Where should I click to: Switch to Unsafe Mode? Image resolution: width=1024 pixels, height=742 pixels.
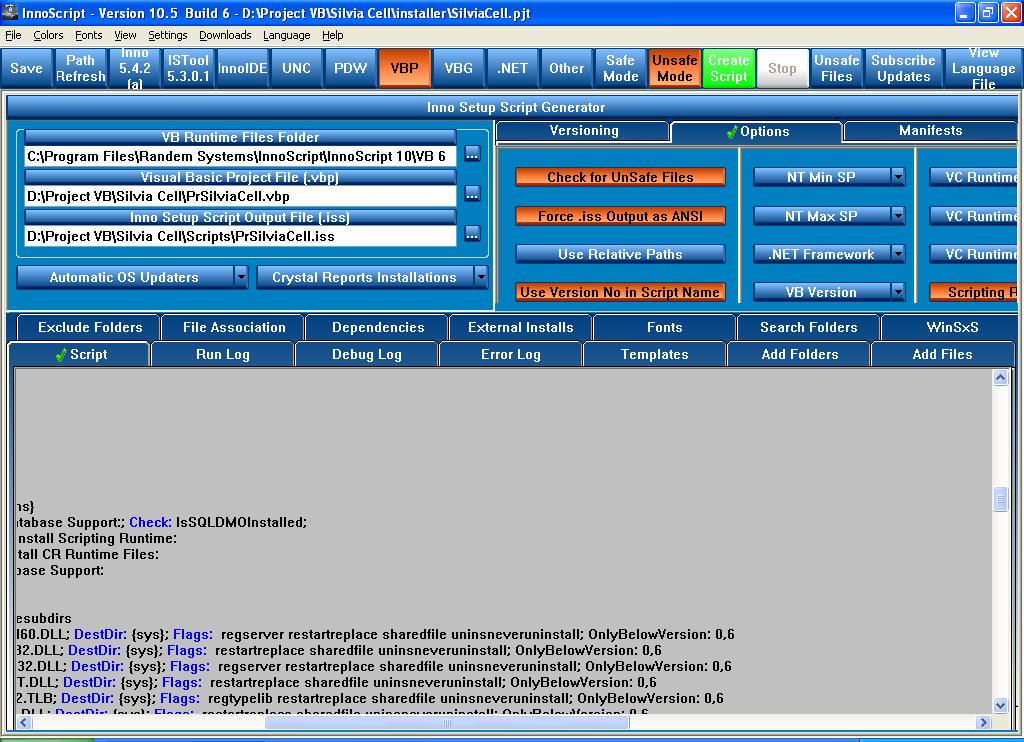coord(675,68)
